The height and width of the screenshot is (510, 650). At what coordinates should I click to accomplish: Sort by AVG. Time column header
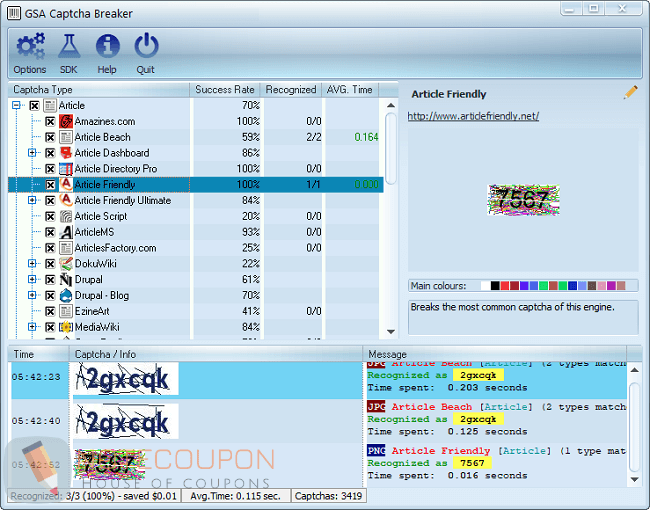pyautogui.click(x=350, y=90)
